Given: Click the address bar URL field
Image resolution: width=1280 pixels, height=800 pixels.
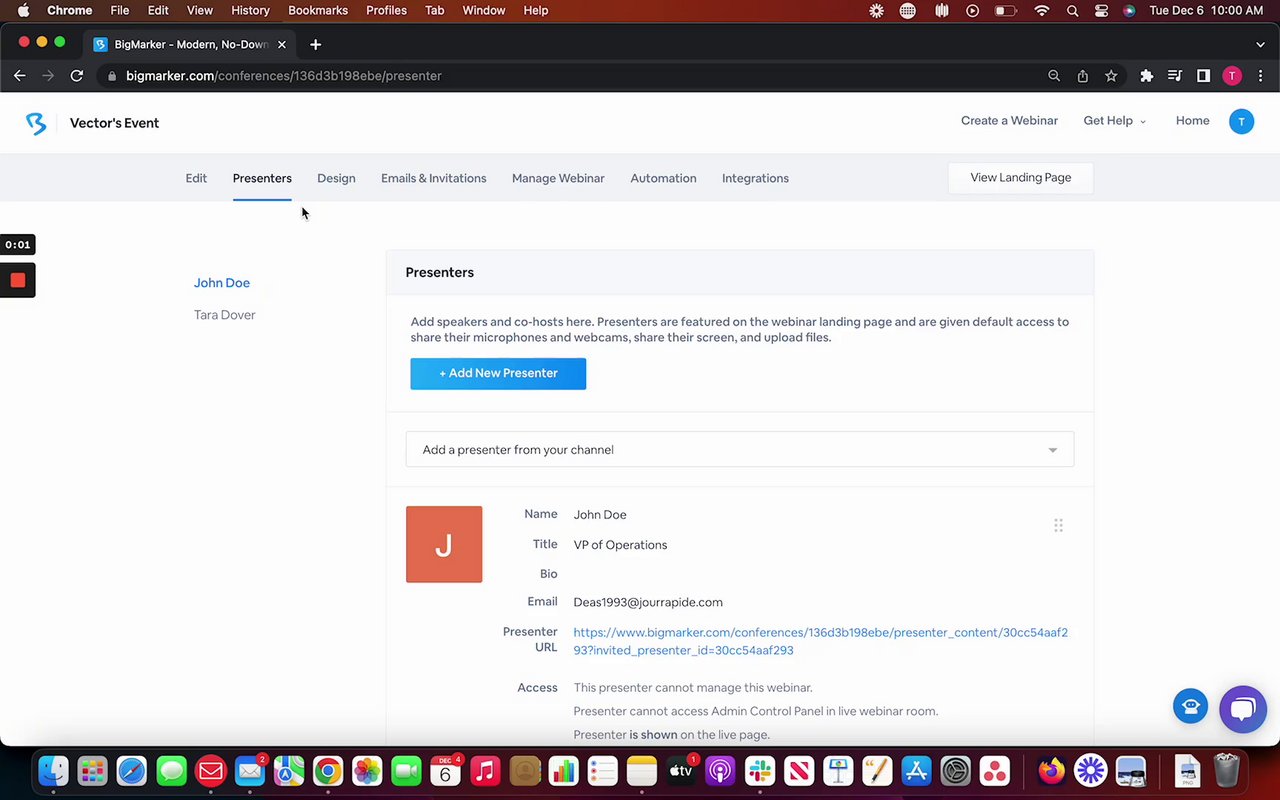Looking at the screenshot, I should click(570, 76).
